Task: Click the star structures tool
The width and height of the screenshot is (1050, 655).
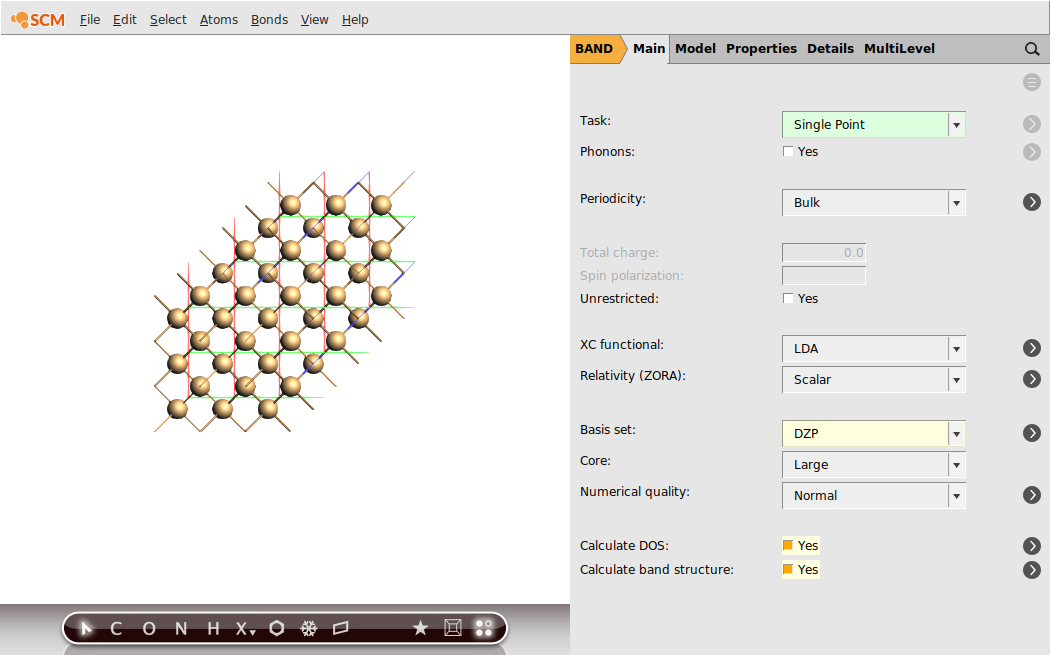Action: click(420, 628)
